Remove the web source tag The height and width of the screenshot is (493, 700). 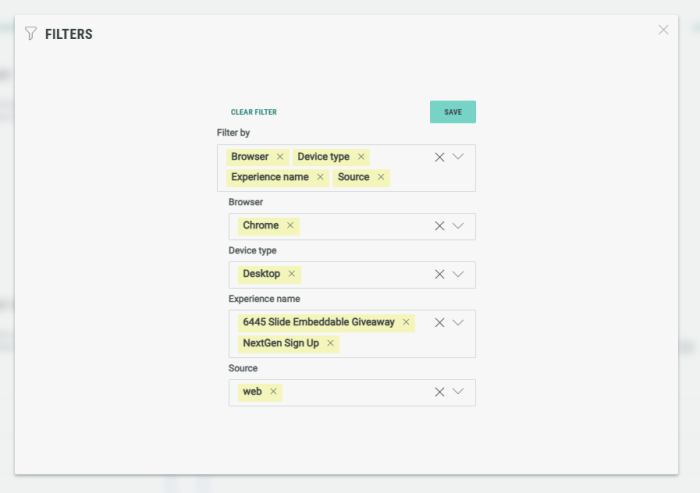273,392
